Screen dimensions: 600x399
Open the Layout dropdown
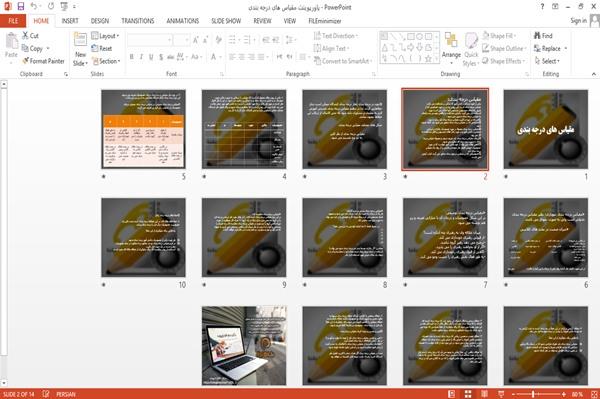click(105, 36)
